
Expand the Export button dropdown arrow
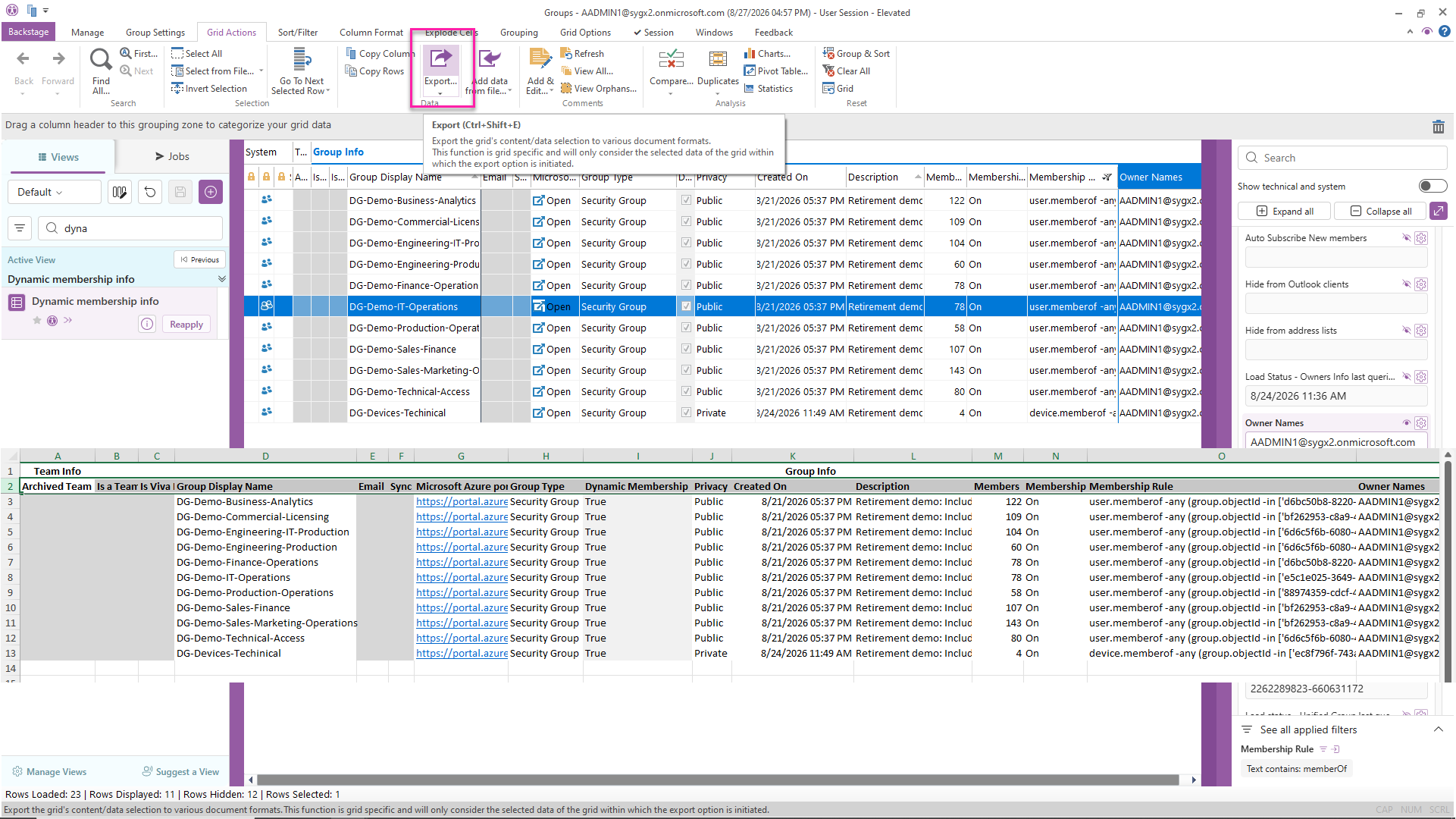[440, 93]
